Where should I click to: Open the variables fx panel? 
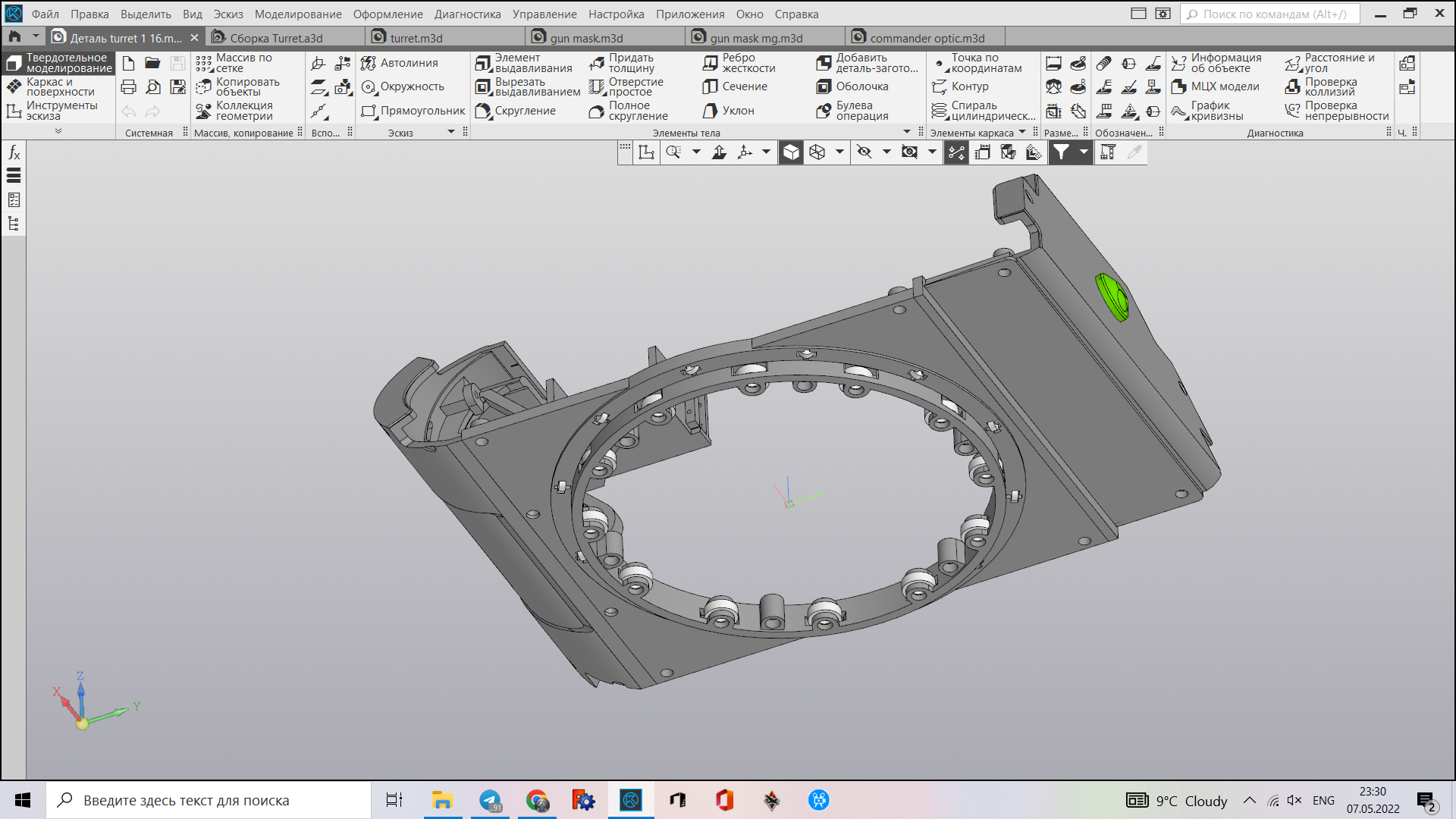coord(14,153)
